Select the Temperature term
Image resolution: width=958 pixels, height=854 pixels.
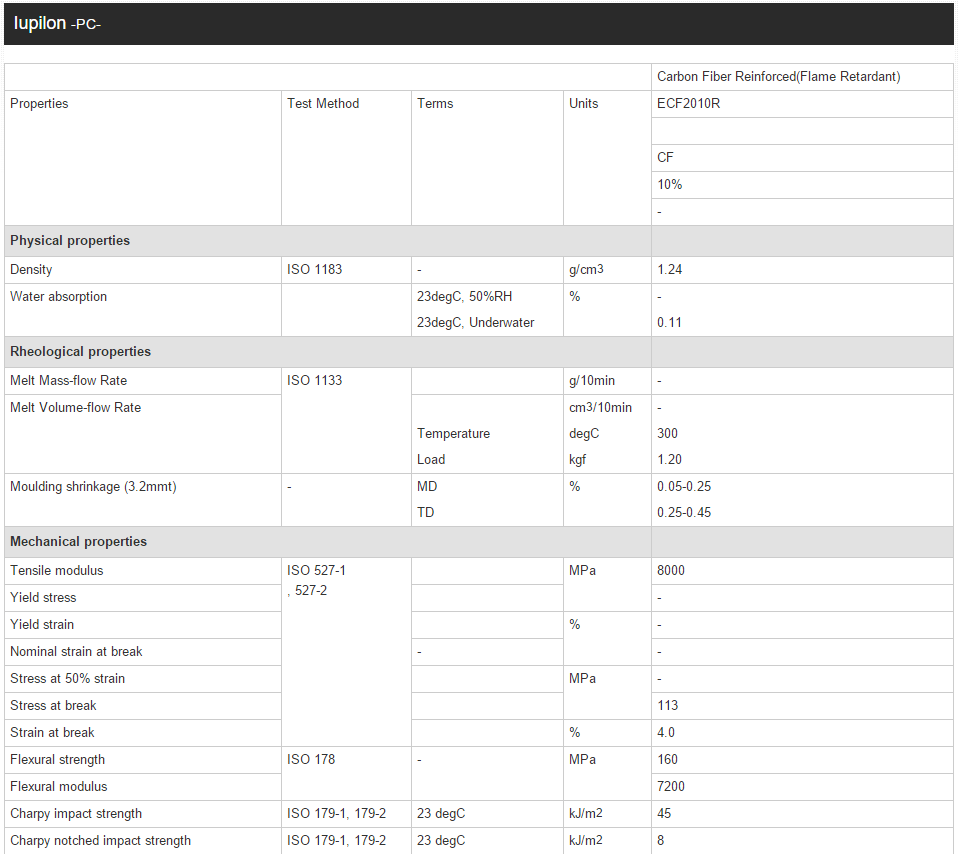click(x=453, y=433)
